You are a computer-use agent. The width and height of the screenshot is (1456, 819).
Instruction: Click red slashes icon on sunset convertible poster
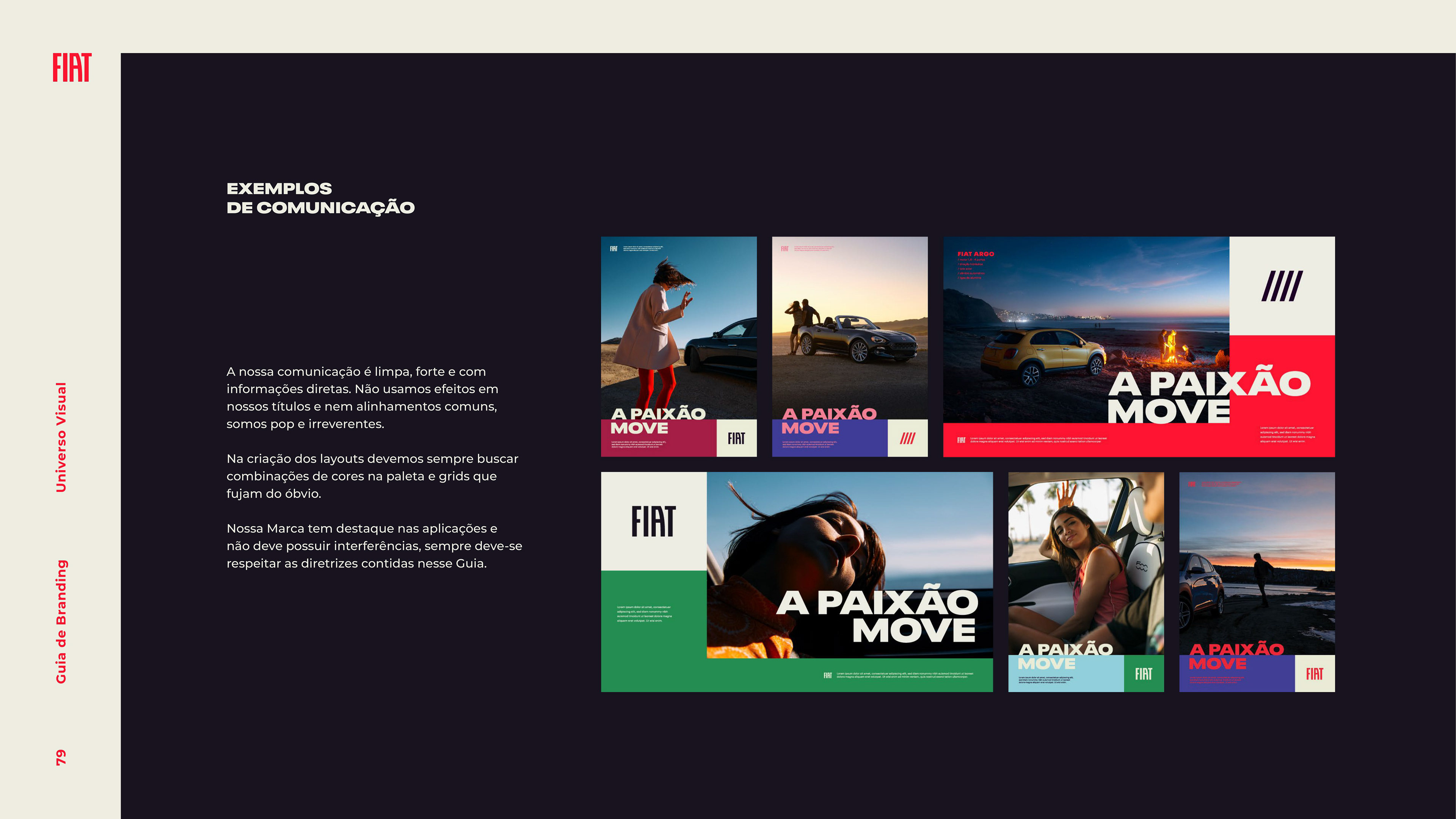(907, 438)
